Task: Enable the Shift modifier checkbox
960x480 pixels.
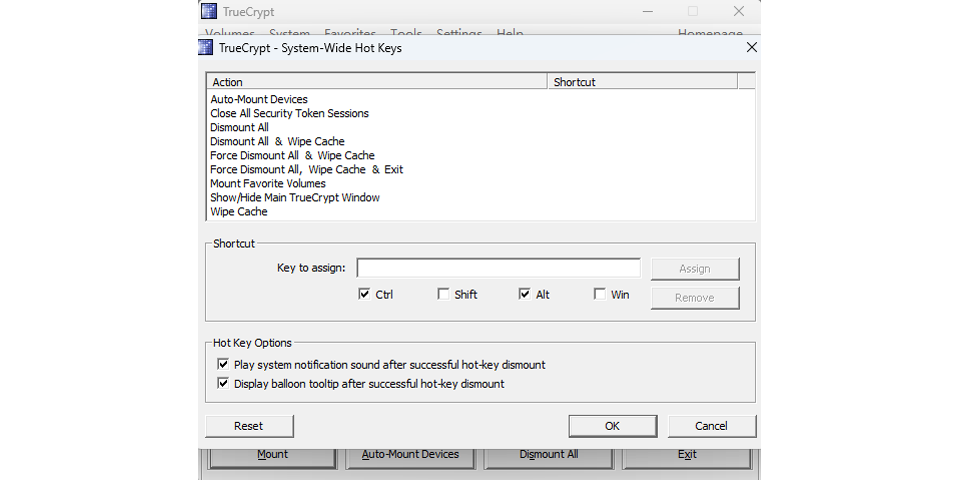Action: point(443,294)
